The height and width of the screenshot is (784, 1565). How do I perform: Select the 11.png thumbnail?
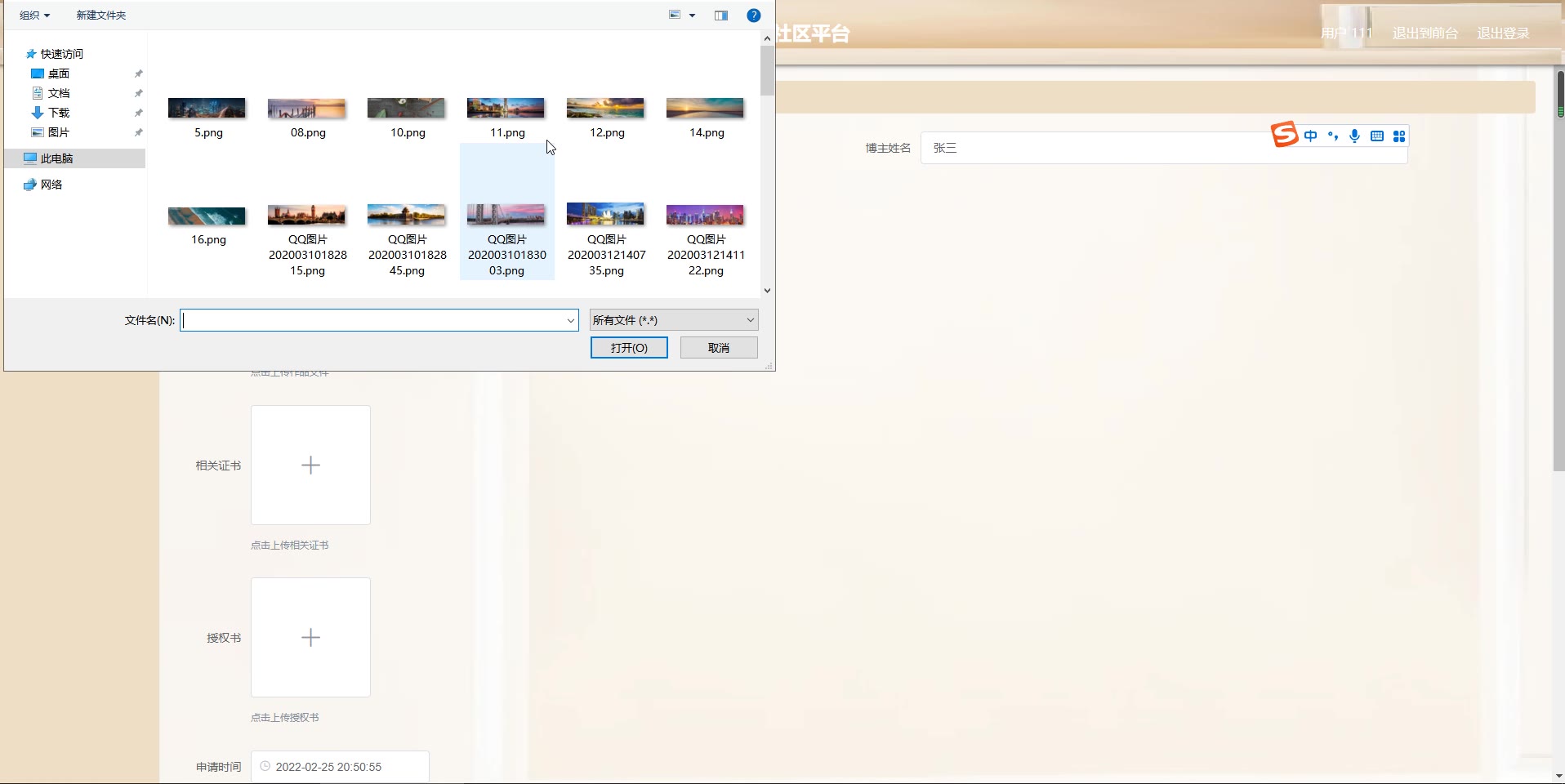pos(506,108)
